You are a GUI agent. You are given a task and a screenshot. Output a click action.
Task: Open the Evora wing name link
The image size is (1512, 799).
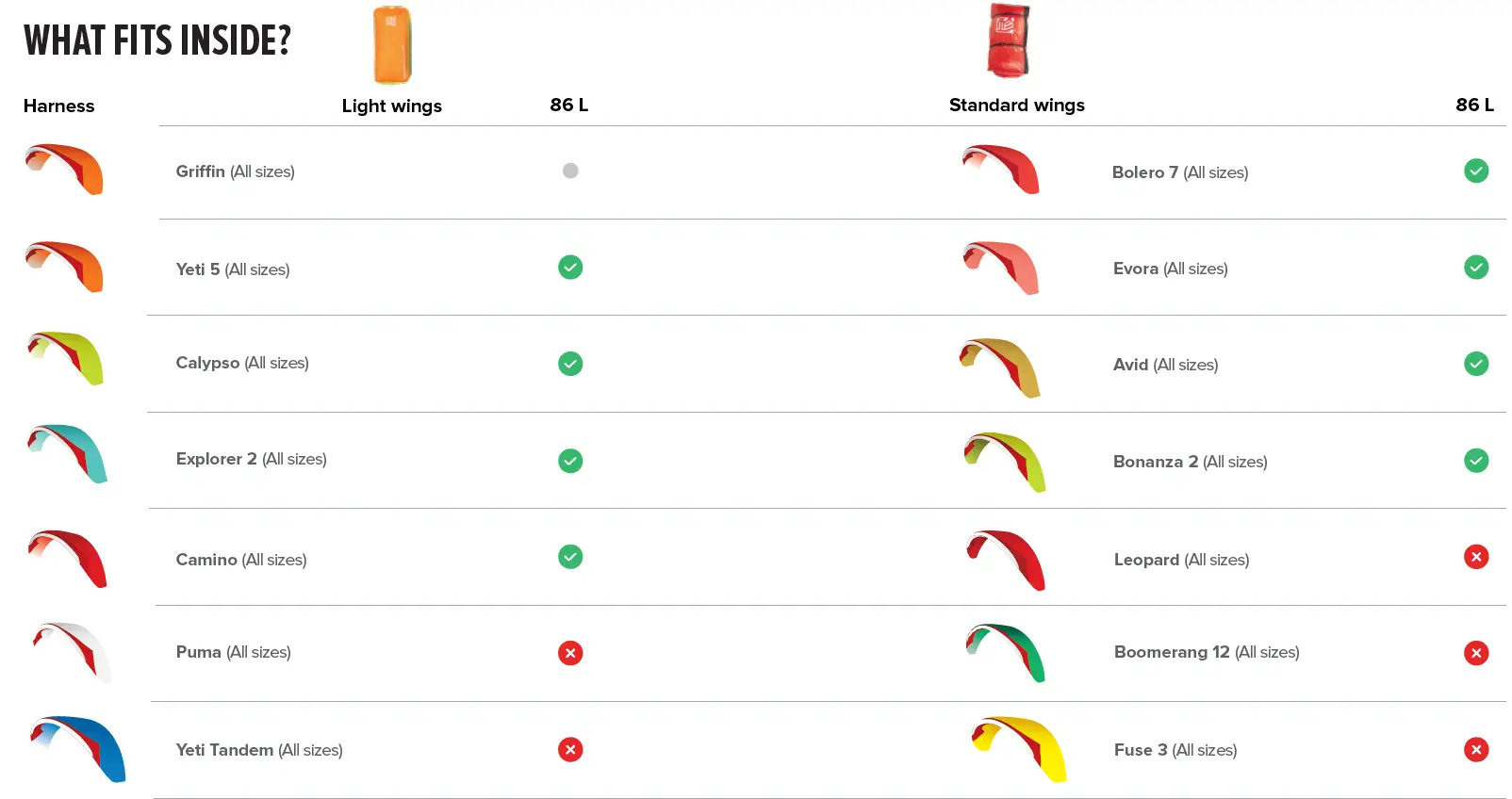(x=1136, y=269)
